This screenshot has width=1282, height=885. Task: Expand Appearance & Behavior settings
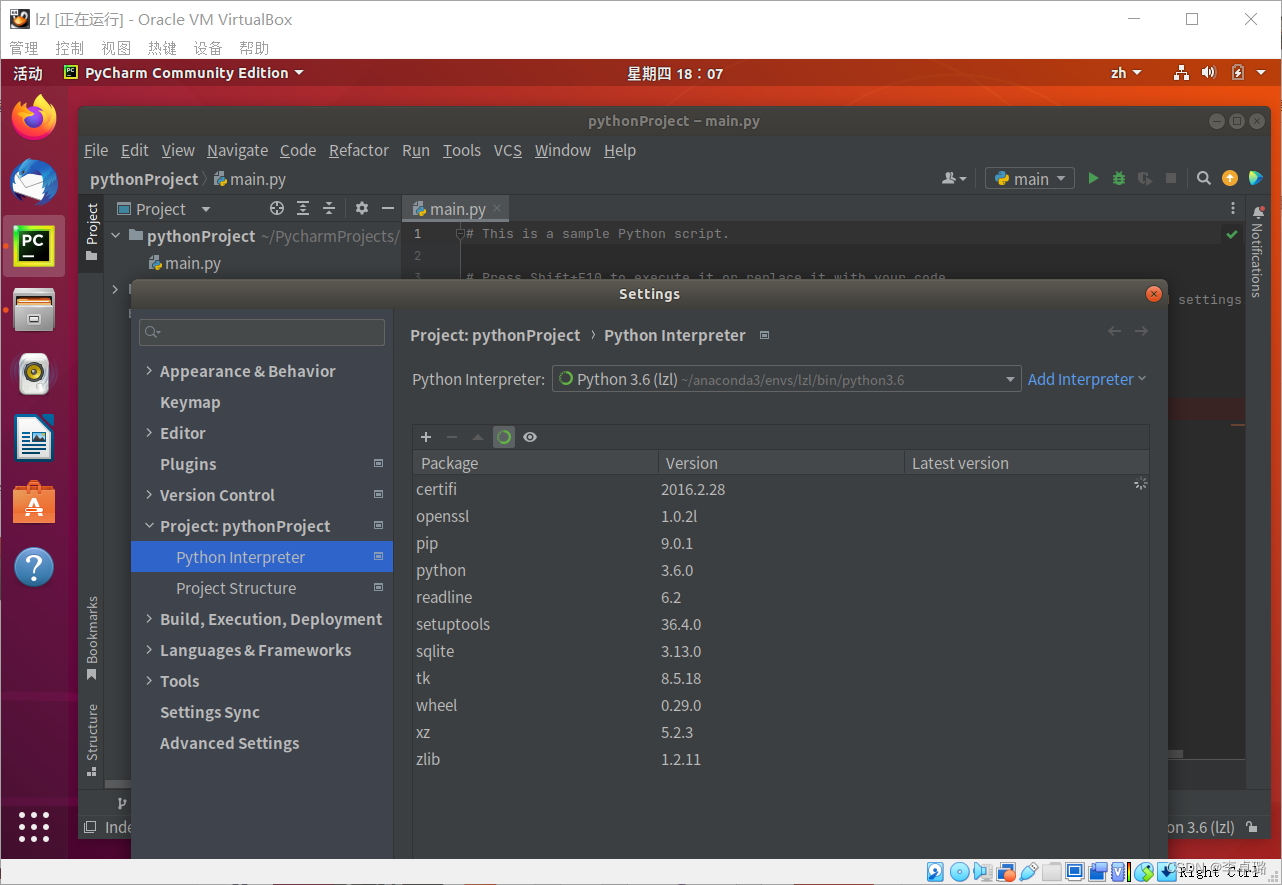149,371
